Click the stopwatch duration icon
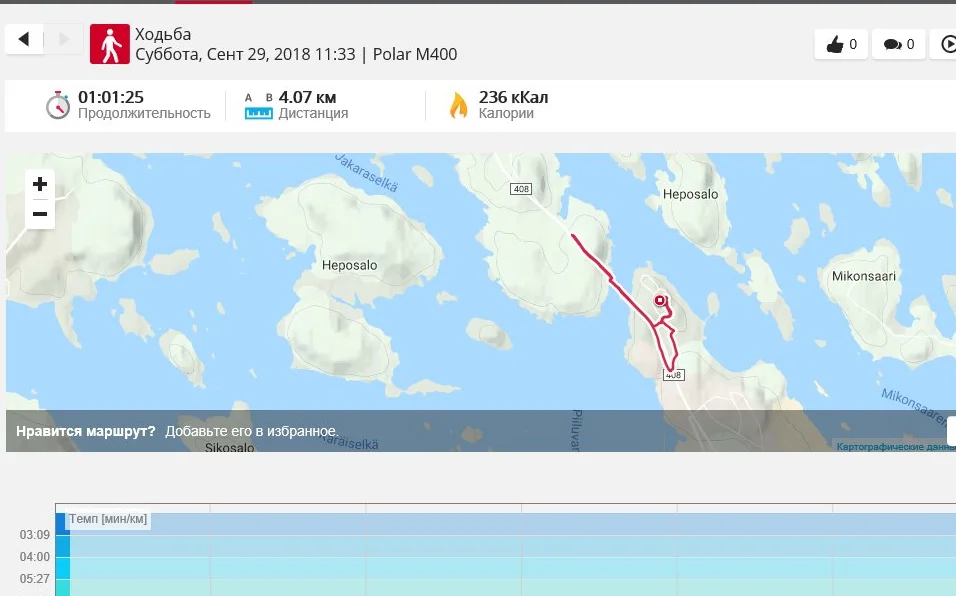This screenshot has height=596, width=956. [x=58, y=105]
